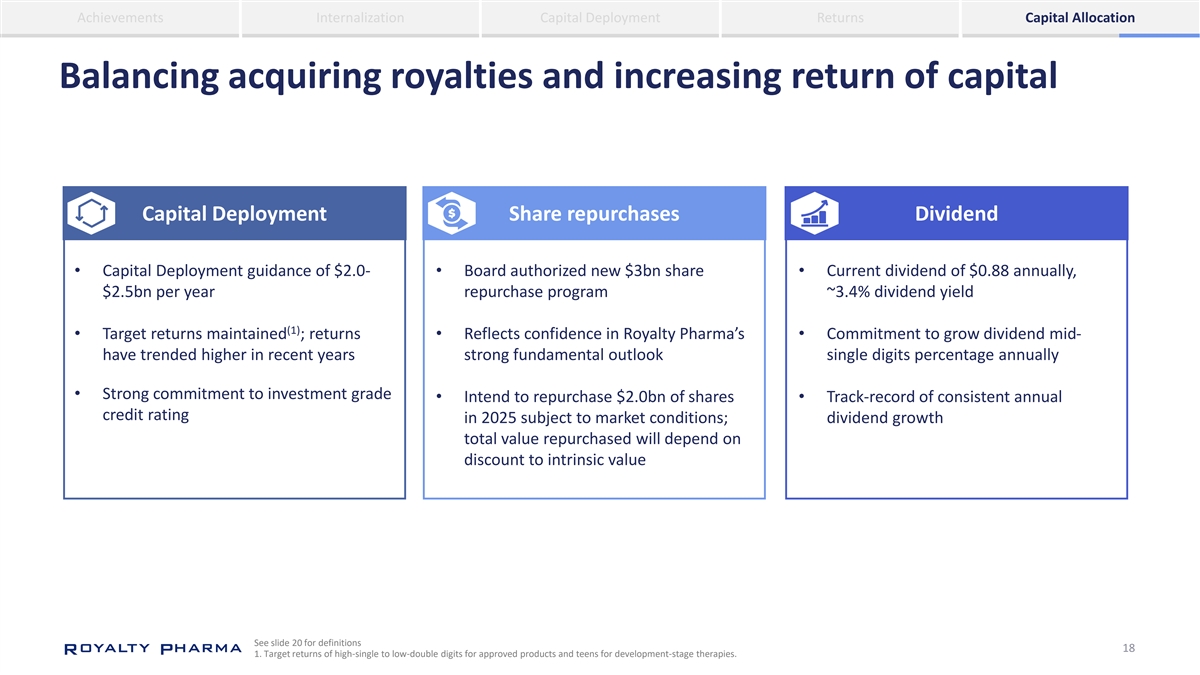Click 'Commitment to grow dividend mid-single digits' bullet

pos(955,343)
